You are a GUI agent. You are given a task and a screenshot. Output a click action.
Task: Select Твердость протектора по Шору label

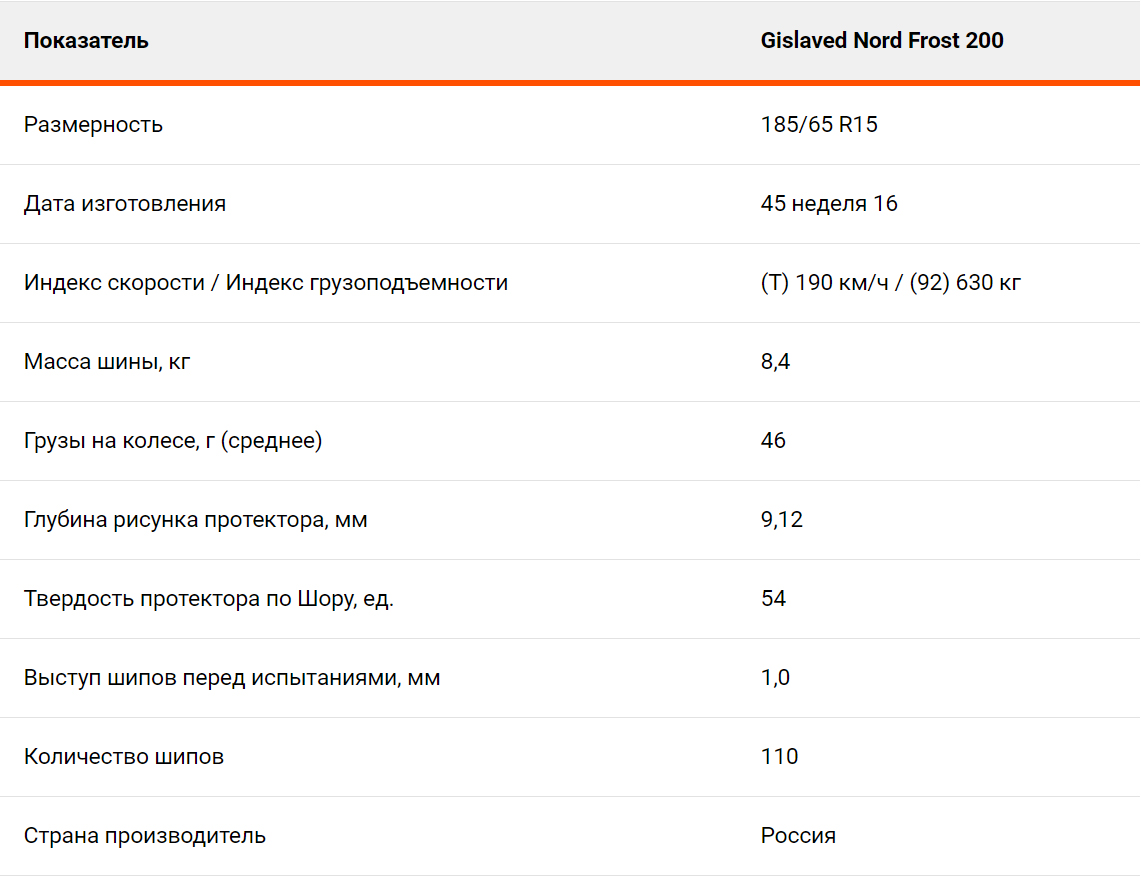click(208, 598)
